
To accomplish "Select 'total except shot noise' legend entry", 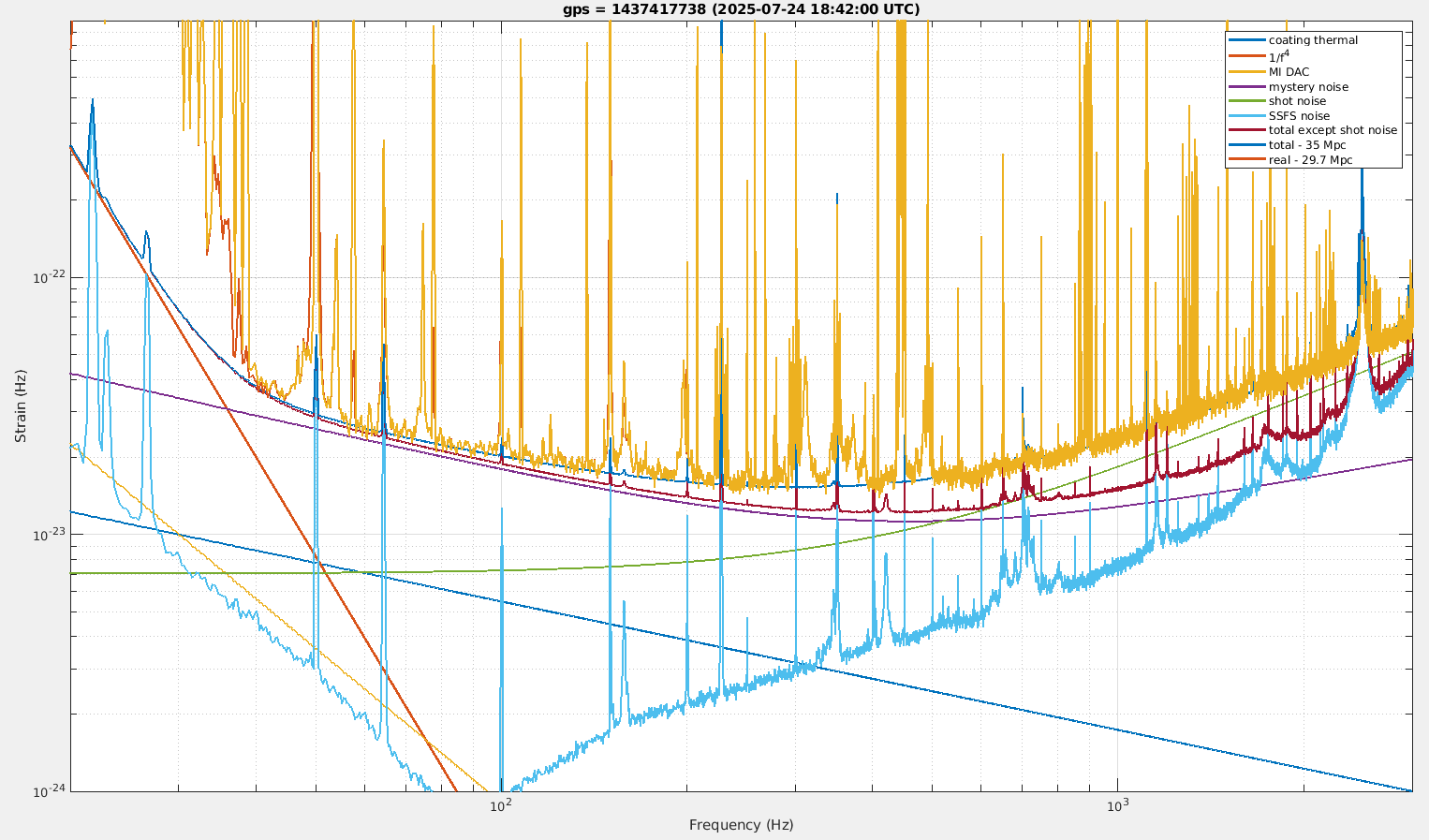I will [x=1333, y=130].
